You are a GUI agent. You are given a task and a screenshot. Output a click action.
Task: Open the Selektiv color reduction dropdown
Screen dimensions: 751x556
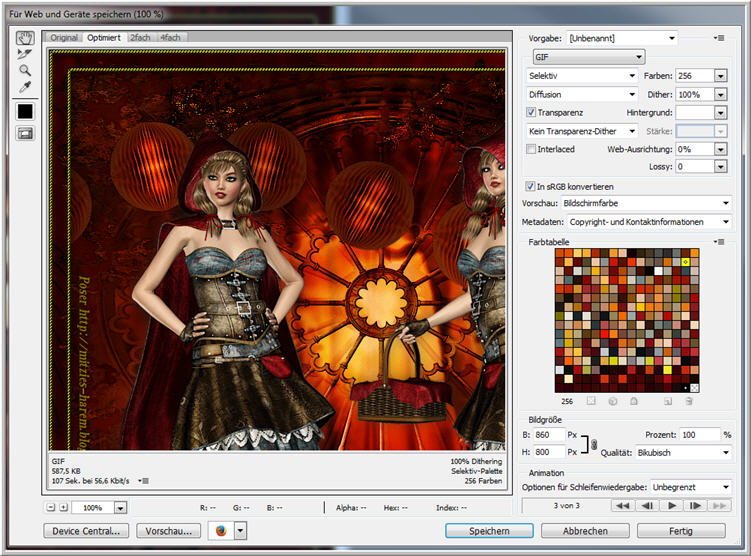tap(581, 76)
